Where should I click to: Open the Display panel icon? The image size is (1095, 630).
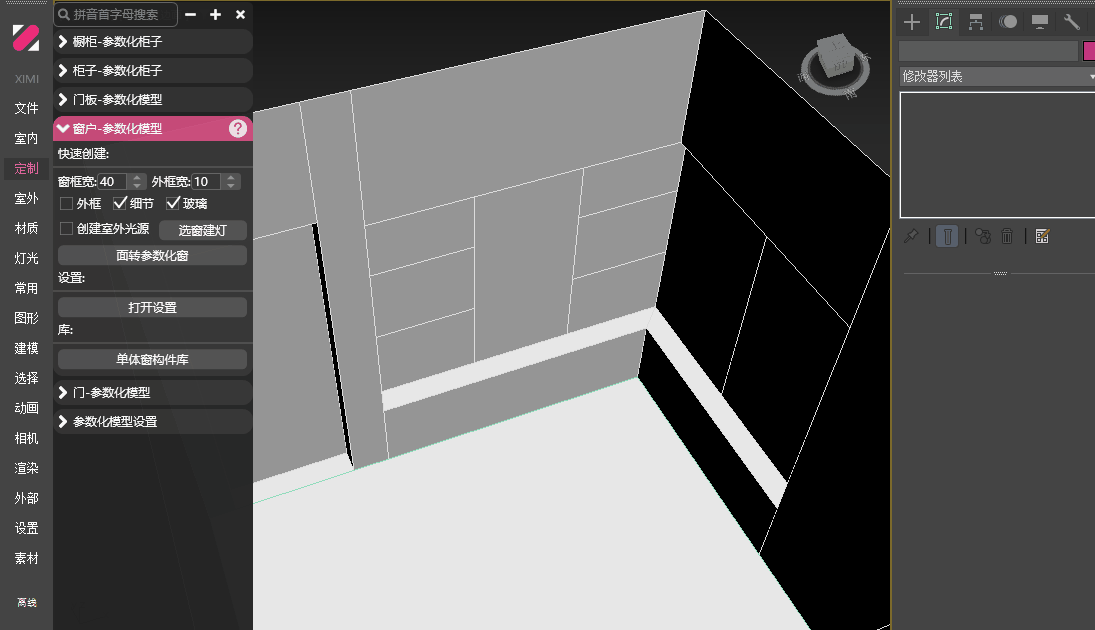tap(1040, 22)
